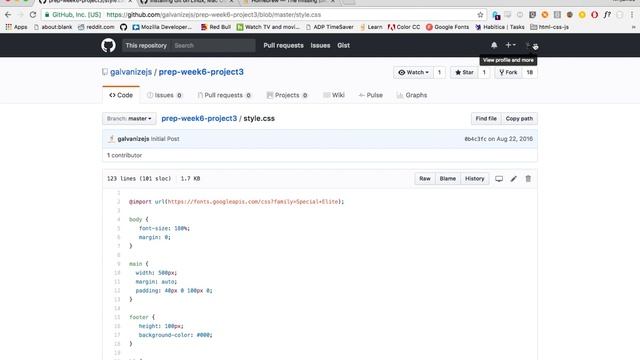640x360 pixels.
Task: Click the Opera extension icon in toolbar
Action: (x=594, y=15)
